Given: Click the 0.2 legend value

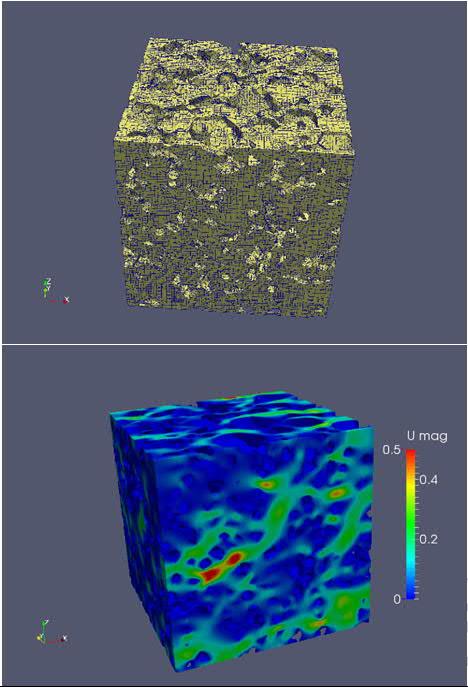Looking at the screenshot, I should tap(428, 539).
